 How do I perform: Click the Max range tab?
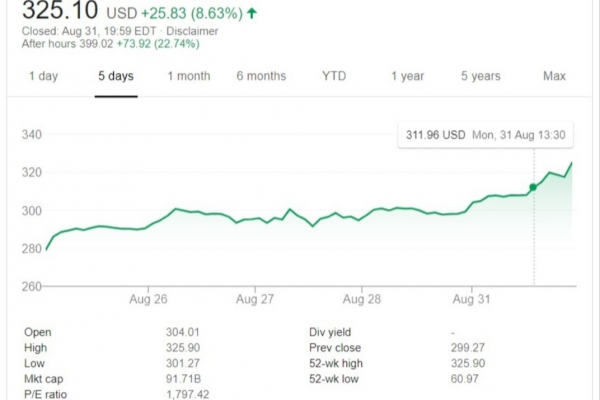click(x=554, y=76)
